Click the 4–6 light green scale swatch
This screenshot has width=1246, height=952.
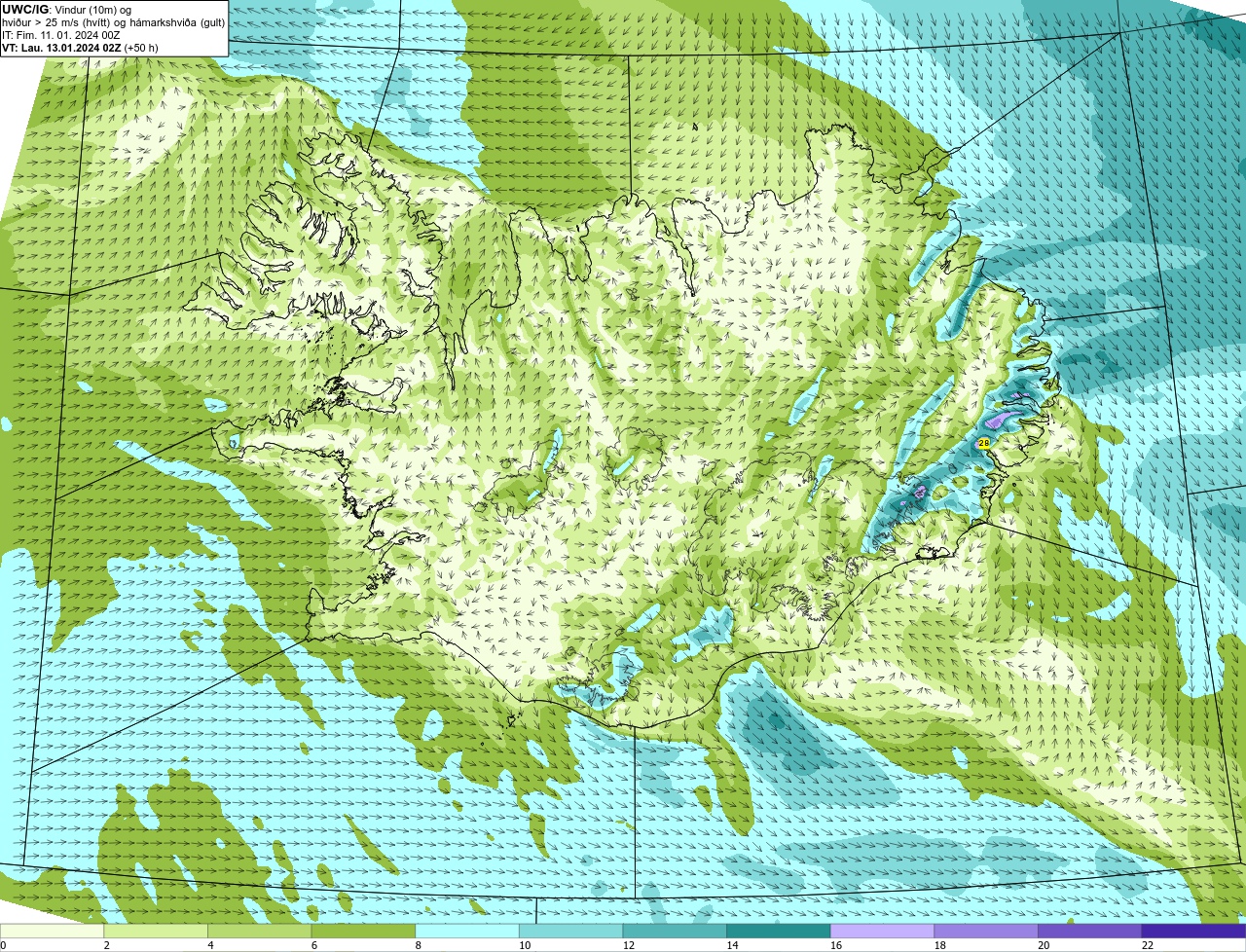click(x=260, y=932)
